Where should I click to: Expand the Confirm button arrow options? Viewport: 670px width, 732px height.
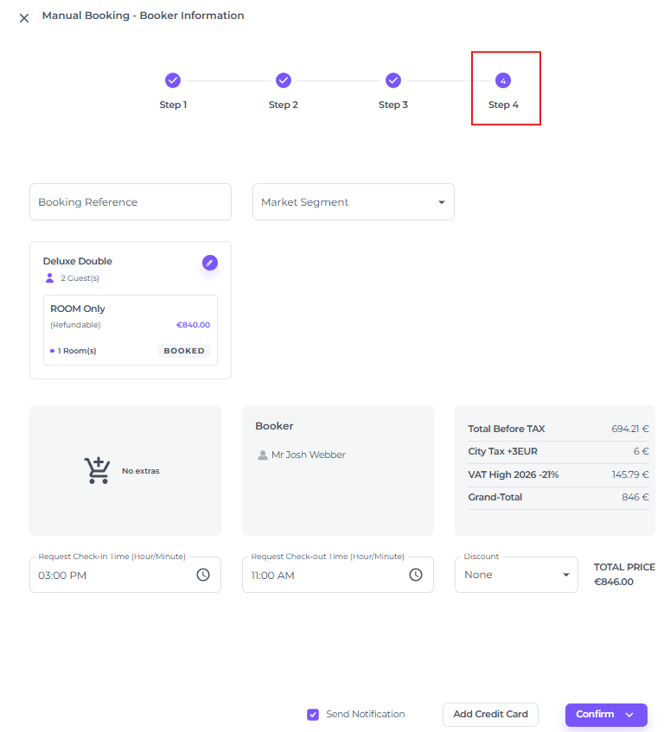point(630,714)
